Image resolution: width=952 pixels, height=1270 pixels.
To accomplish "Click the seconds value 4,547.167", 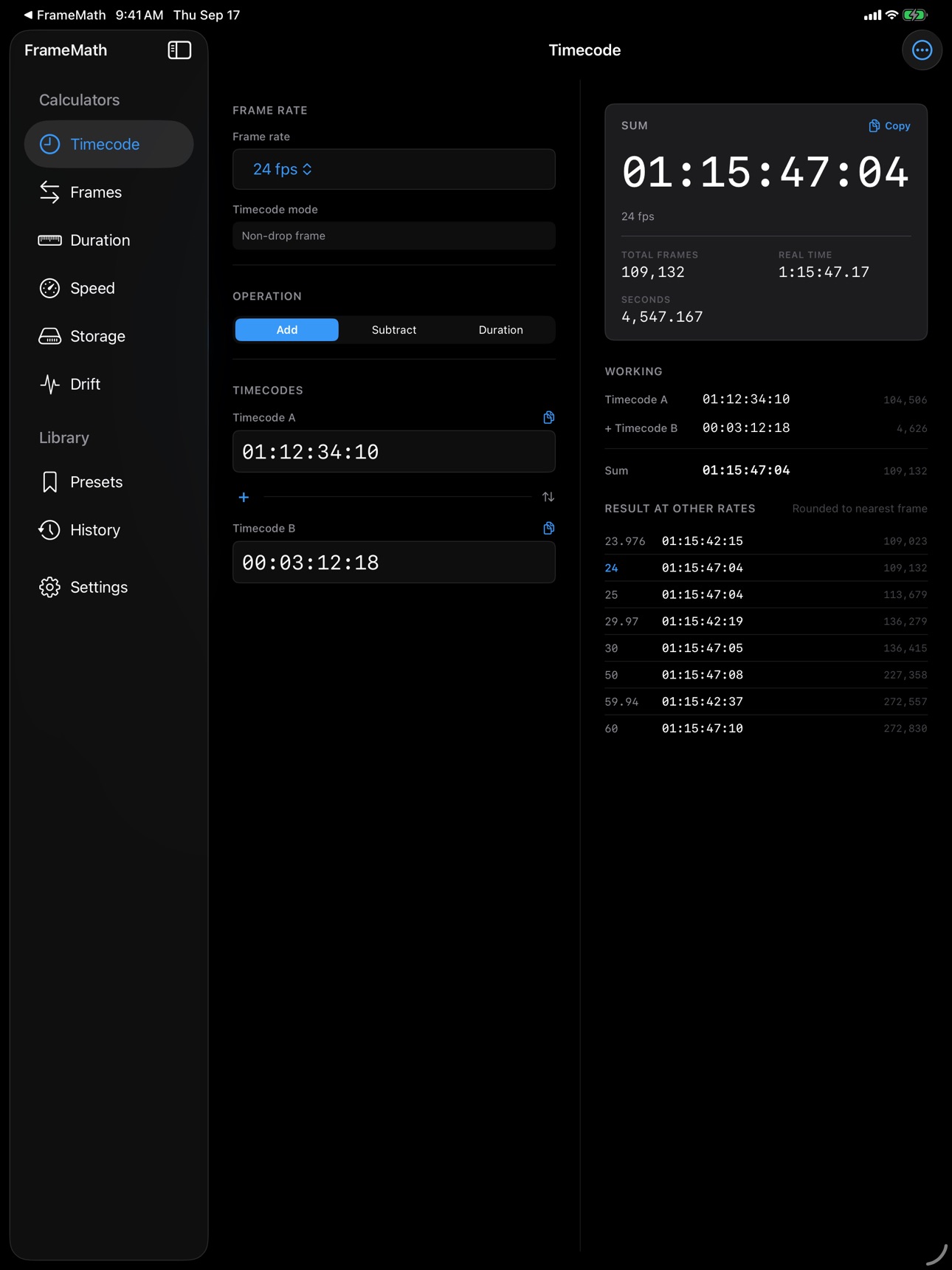I will click(x=662, y=317).
